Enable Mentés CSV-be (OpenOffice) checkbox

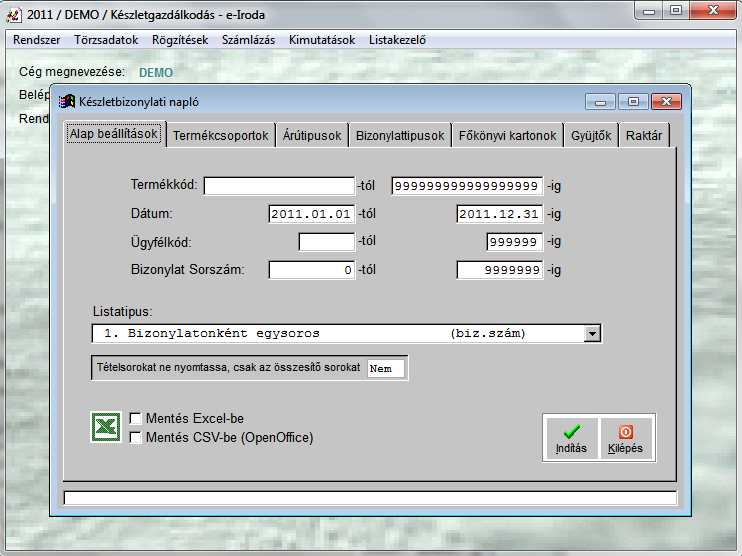pos(137,437)
